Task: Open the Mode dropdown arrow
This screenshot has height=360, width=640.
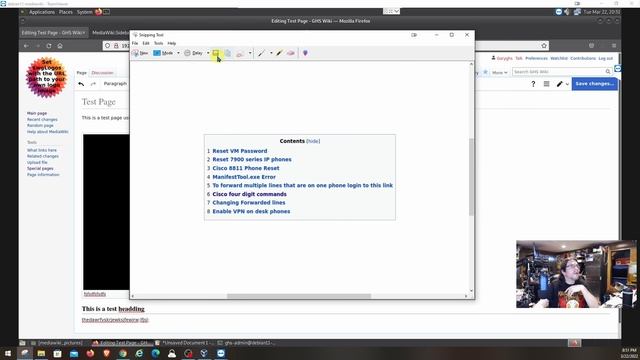Action: (x=178, y=53)
